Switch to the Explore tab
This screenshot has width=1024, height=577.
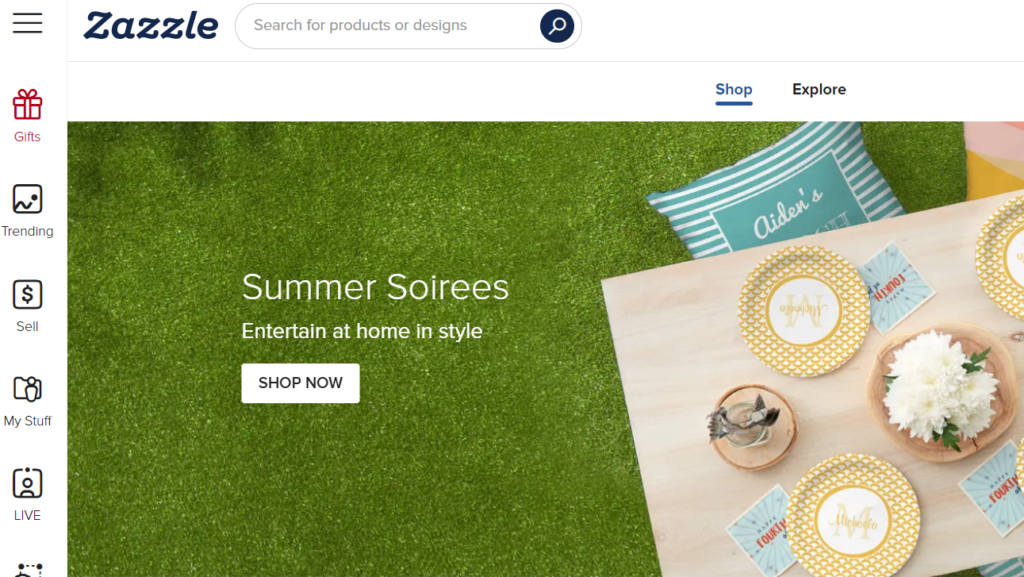coord(819,89)
